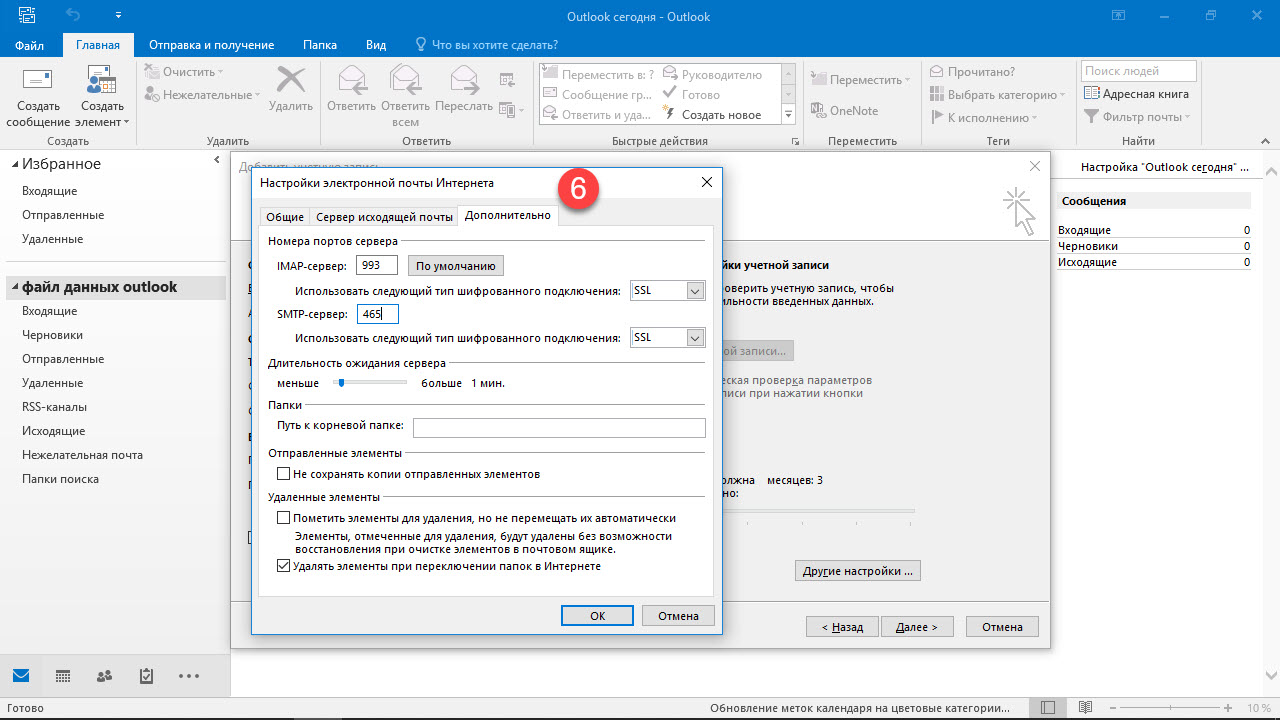Viewport: 1280px width, 720px height.
Task: Open the Create item icon
Action: (x=102, y=81)
